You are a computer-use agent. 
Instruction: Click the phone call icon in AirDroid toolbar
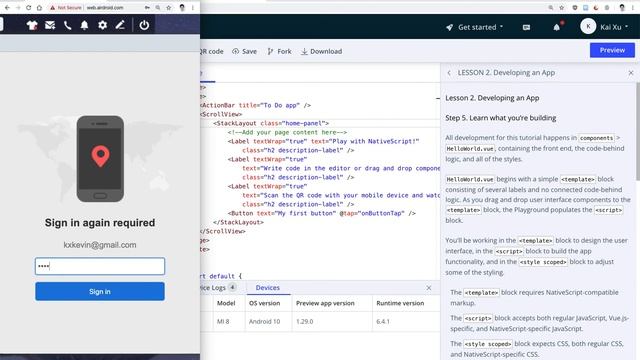(x=67, y=25)
